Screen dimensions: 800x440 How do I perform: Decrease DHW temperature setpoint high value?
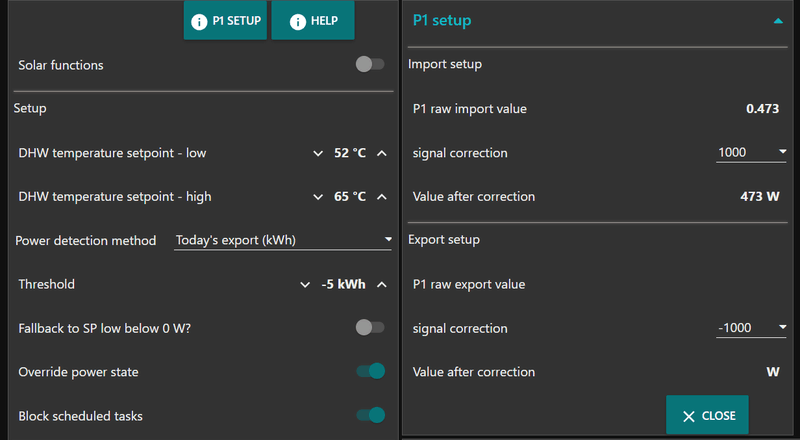pos(319,197)
